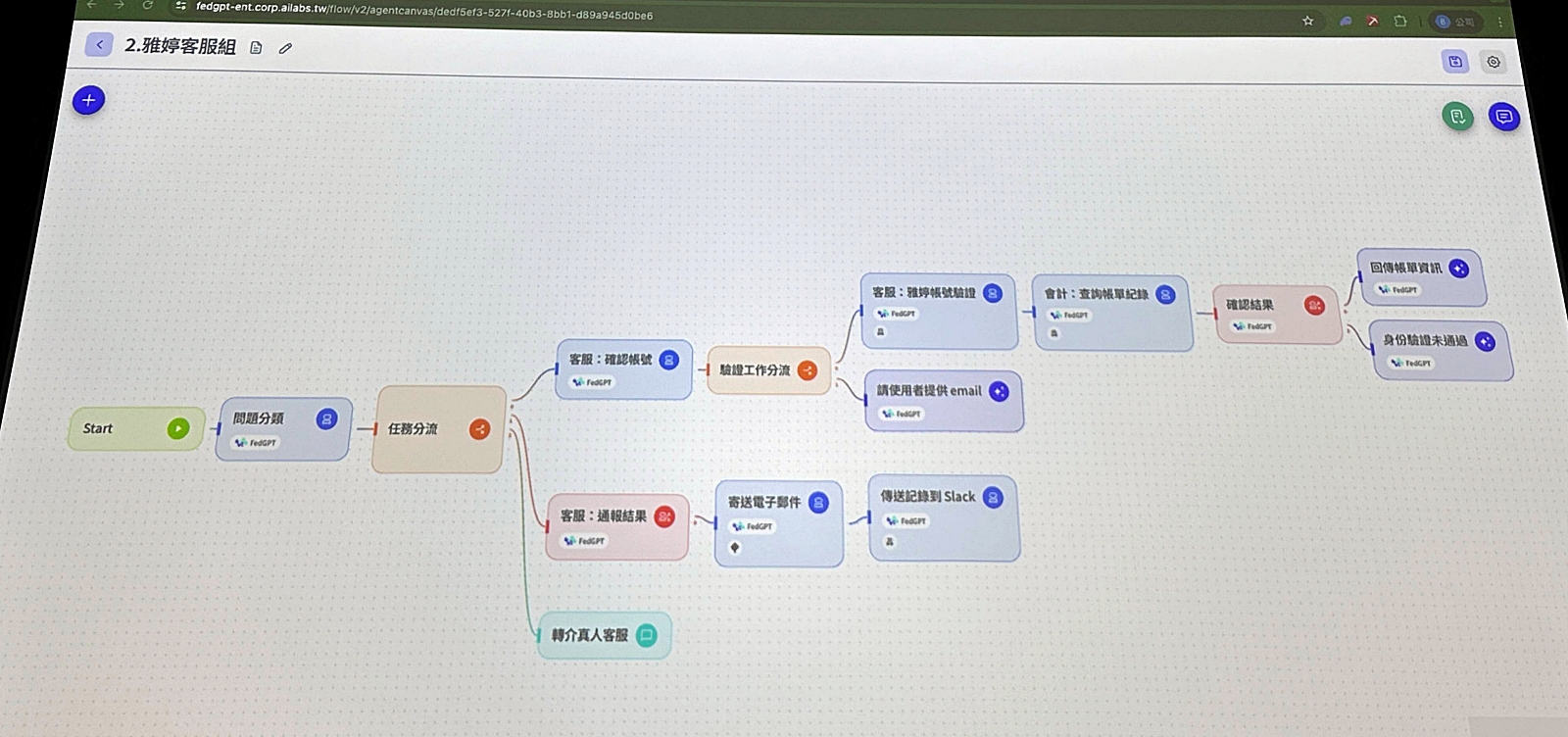Click FedGPT model label on 回傳帳單資訊 node
Screen dimensions: 1568x737
tap(1397, 290)
